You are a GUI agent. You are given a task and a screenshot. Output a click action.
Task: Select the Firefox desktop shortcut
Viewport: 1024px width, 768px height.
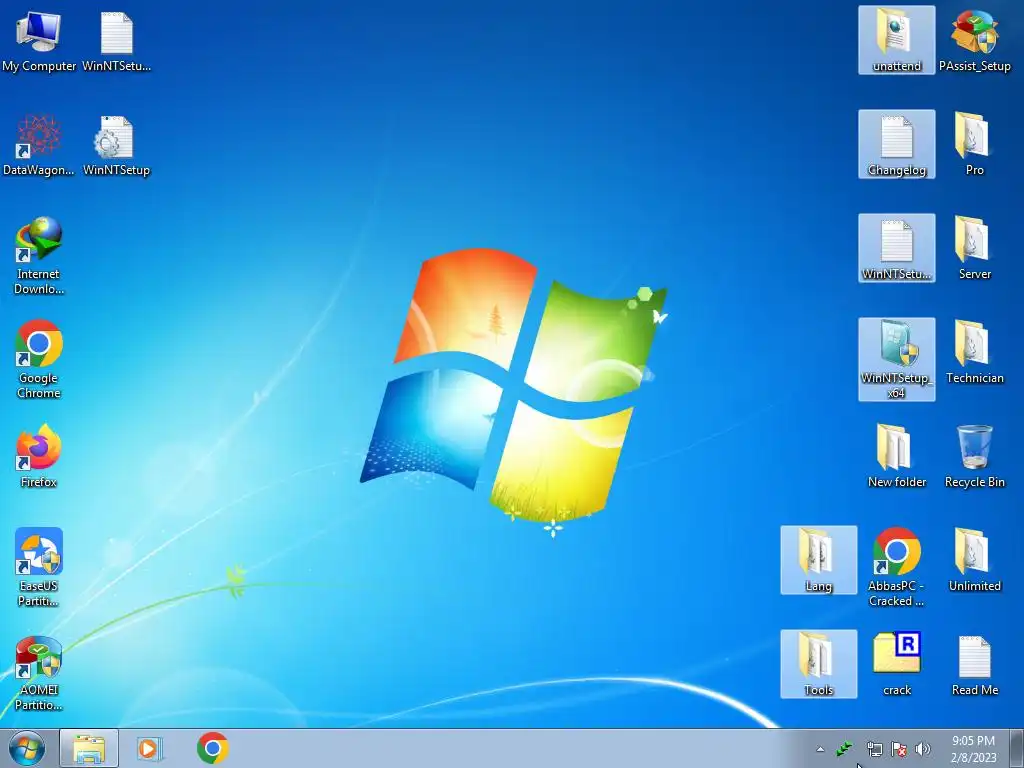click(x=39, y=456)
